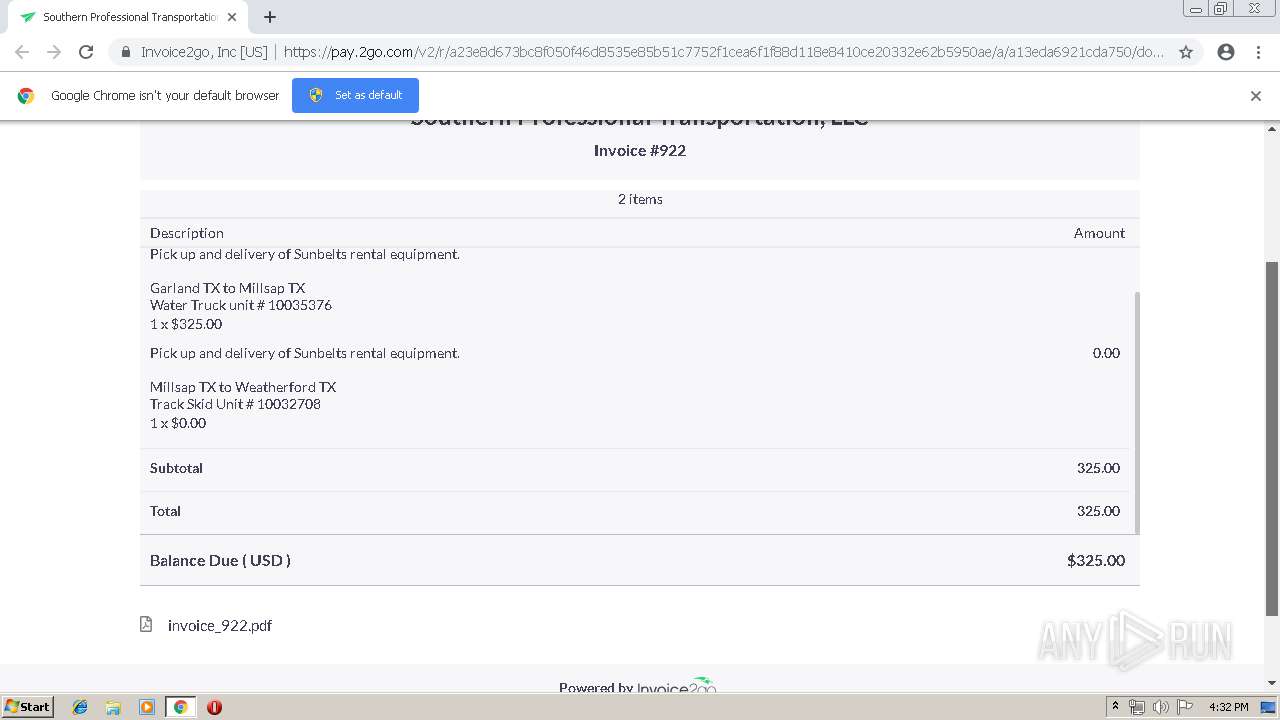Click the Chrome taskbar icon
The width and height of the screenshot is (1280, 720).
coord(181,707)
